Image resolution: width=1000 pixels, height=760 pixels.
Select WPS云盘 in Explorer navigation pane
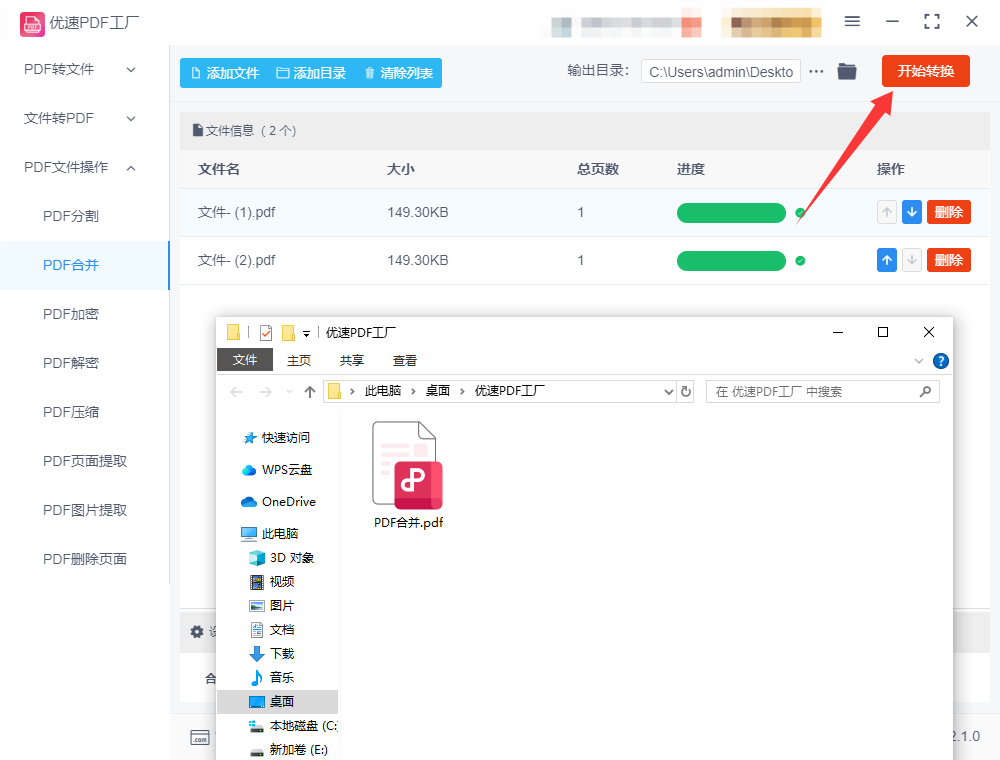coord(277,470)
